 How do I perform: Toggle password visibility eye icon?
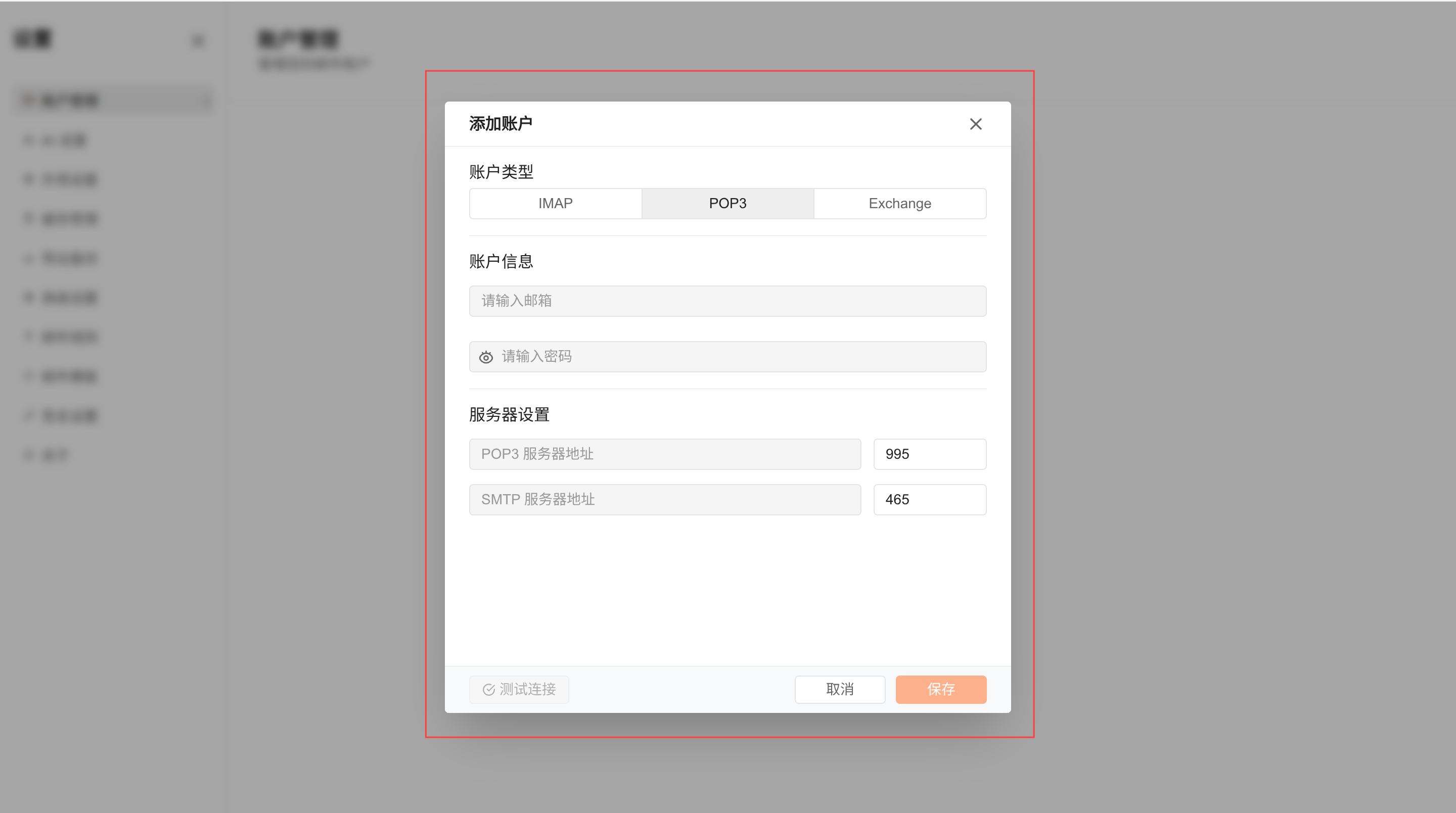pyautogui.click(x=486, y=357)
